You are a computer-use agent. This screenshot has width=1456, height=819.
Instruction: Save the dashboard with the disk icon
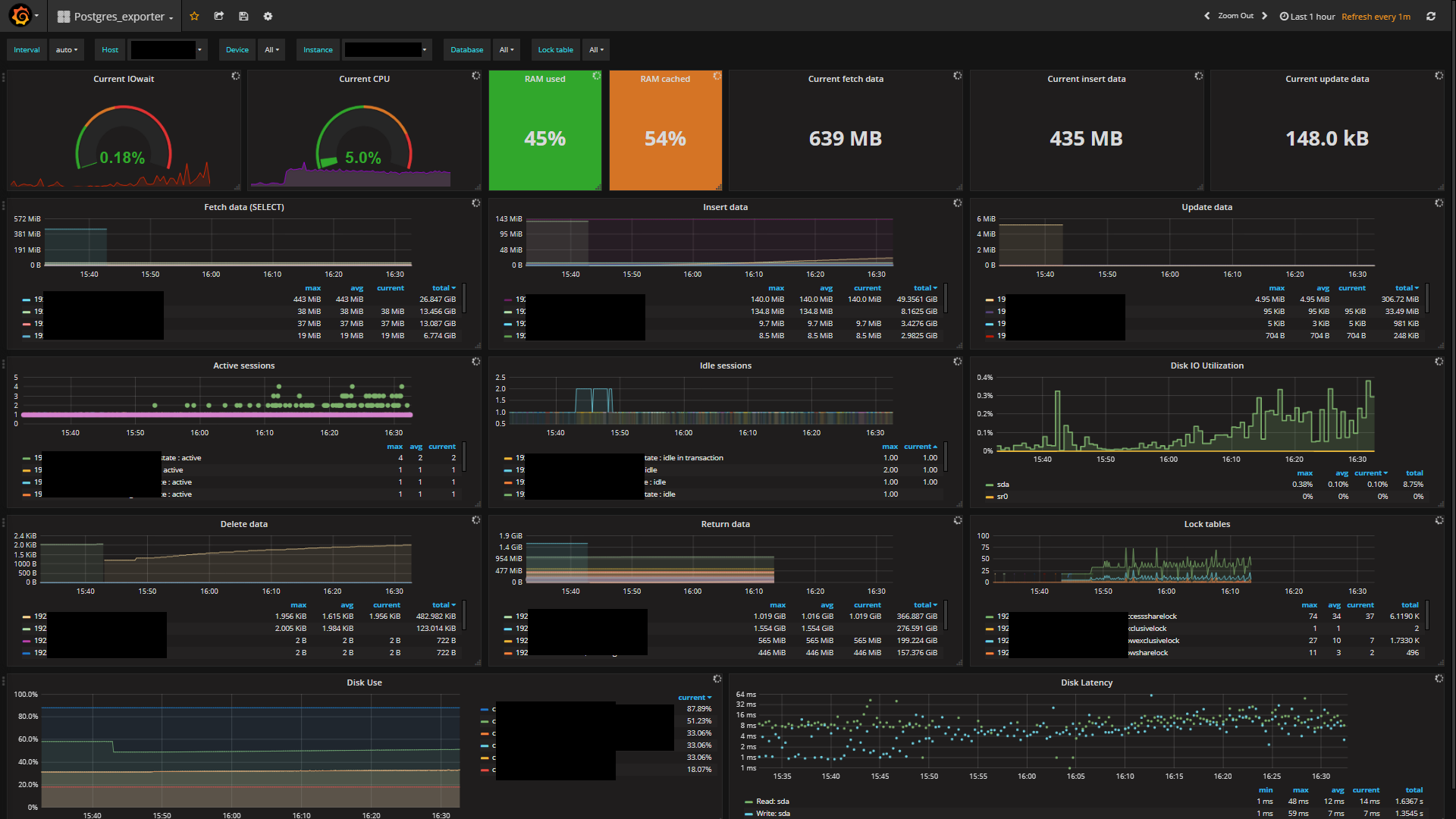click(243, 16)
